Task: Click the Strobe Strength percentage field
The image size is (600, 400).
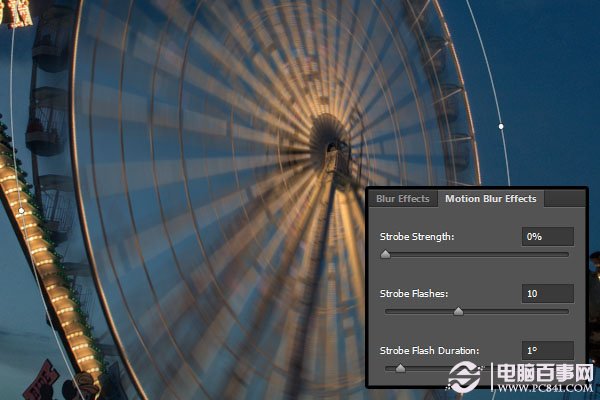Action: (548, 237)
